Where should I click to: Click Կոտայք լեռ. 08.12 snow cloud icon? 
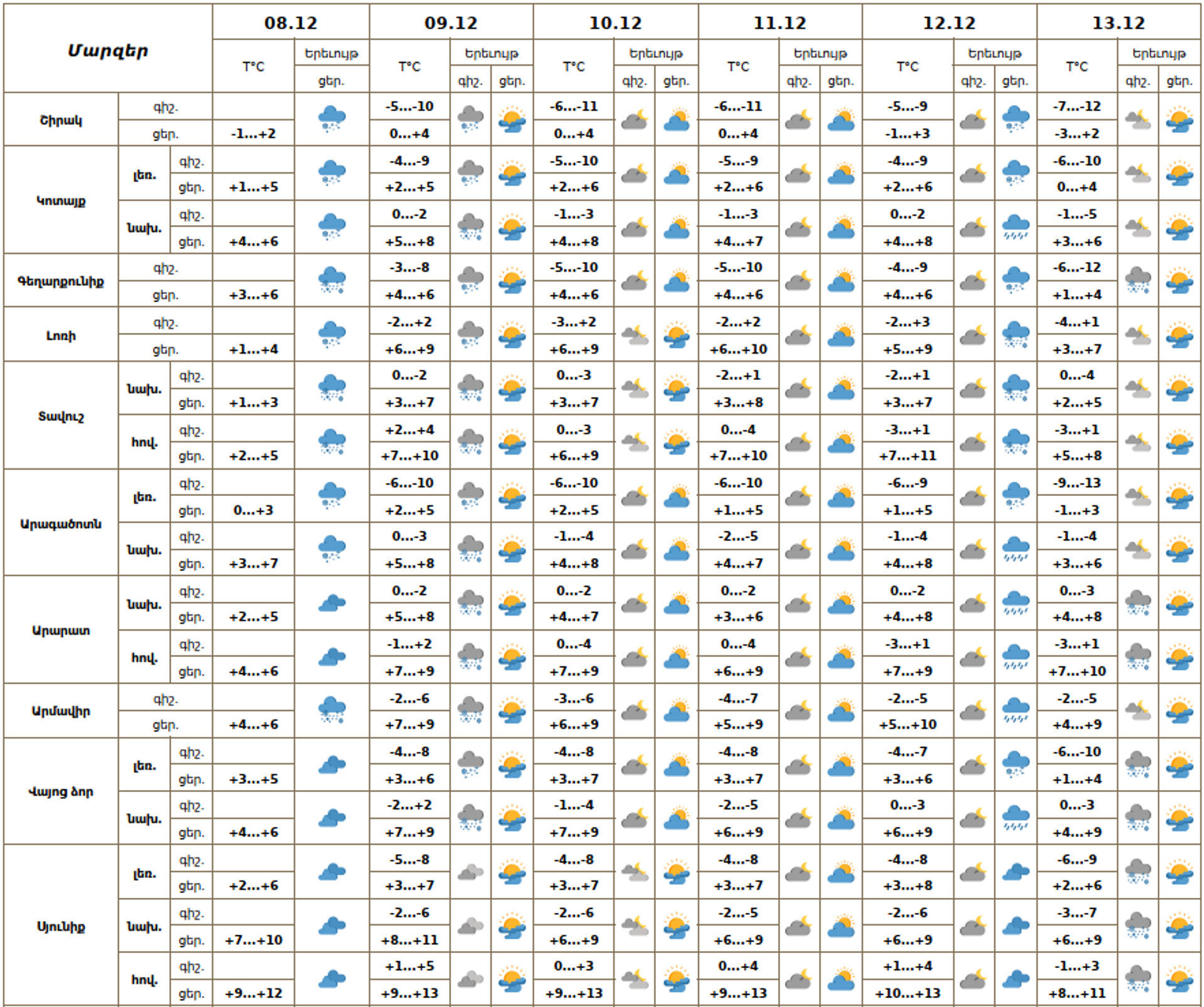tap(332, 172)
